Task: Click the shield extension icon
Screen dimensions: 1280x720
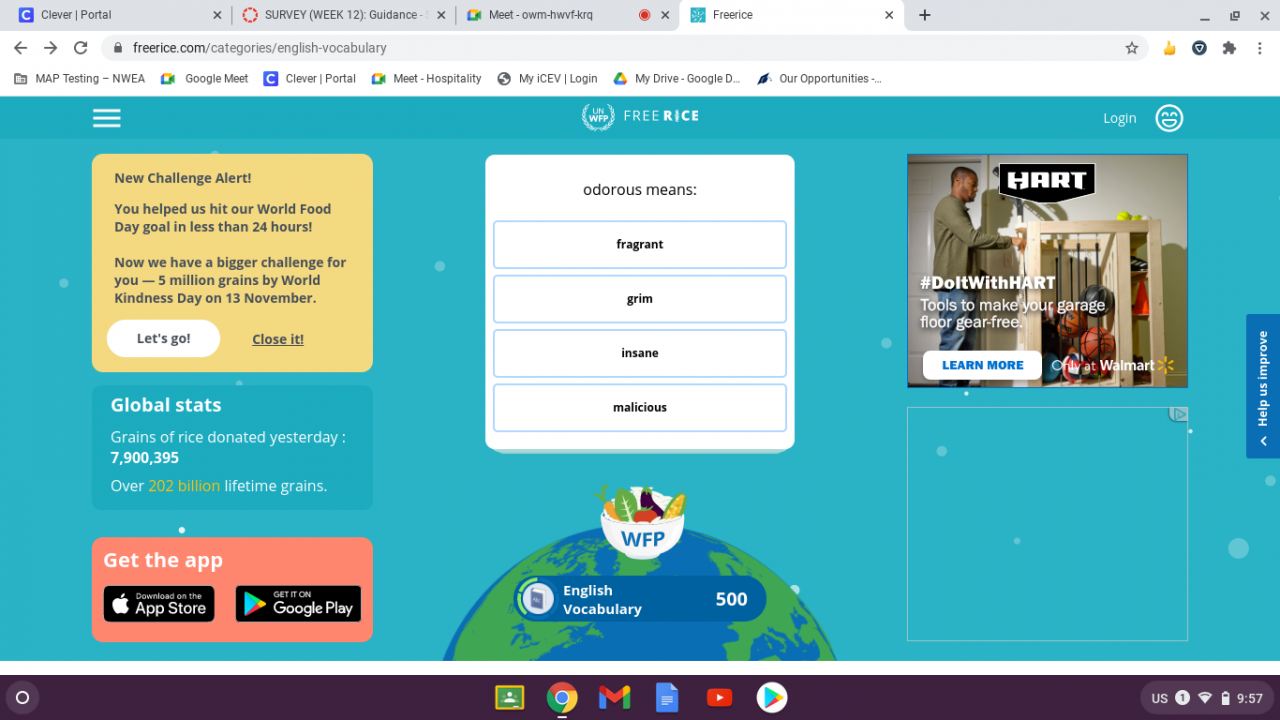Action: [x=1199, y=48]
